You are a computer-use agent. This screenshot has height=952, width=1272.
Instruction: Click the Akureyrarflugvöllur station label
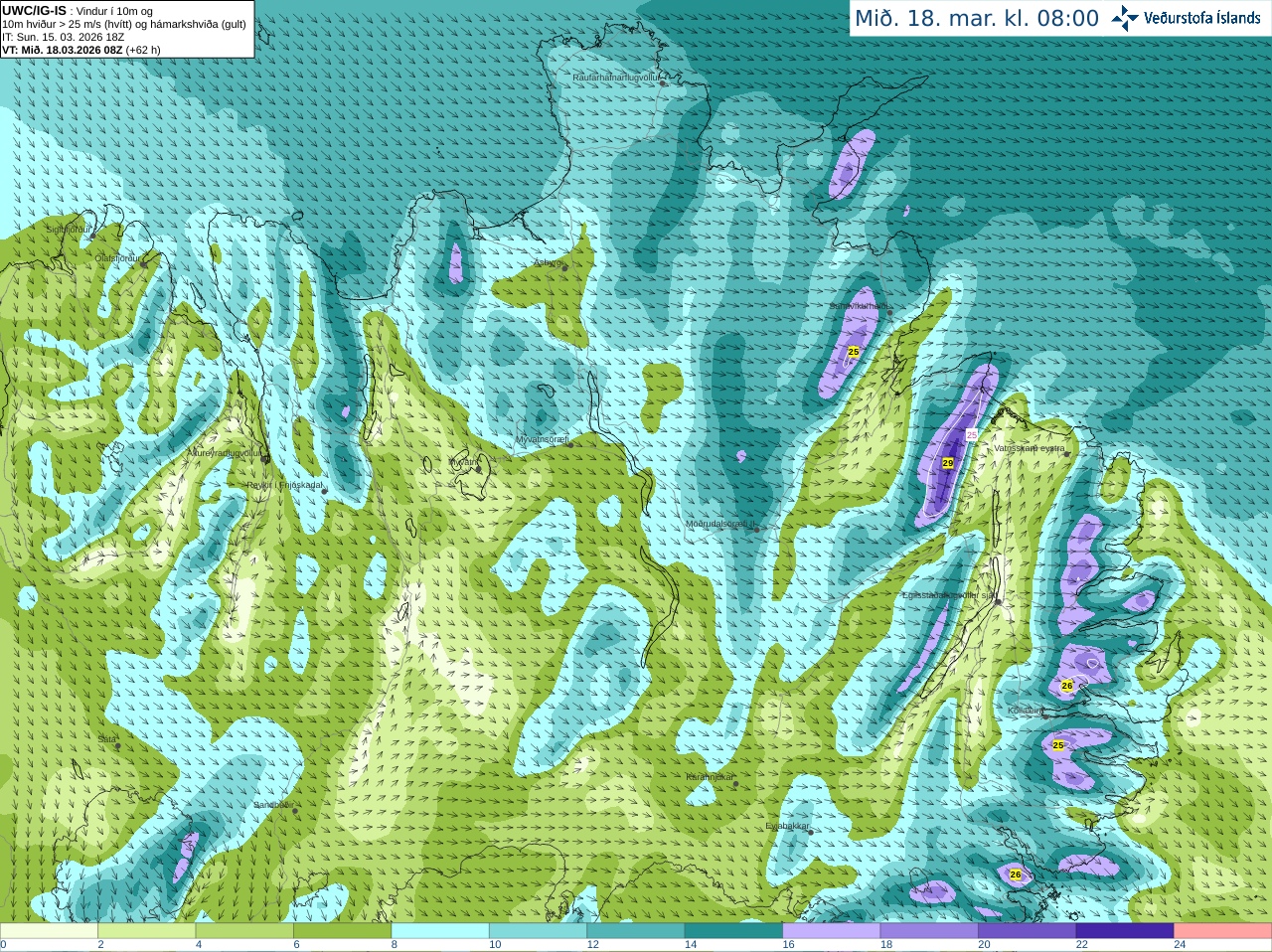(225, 452)
